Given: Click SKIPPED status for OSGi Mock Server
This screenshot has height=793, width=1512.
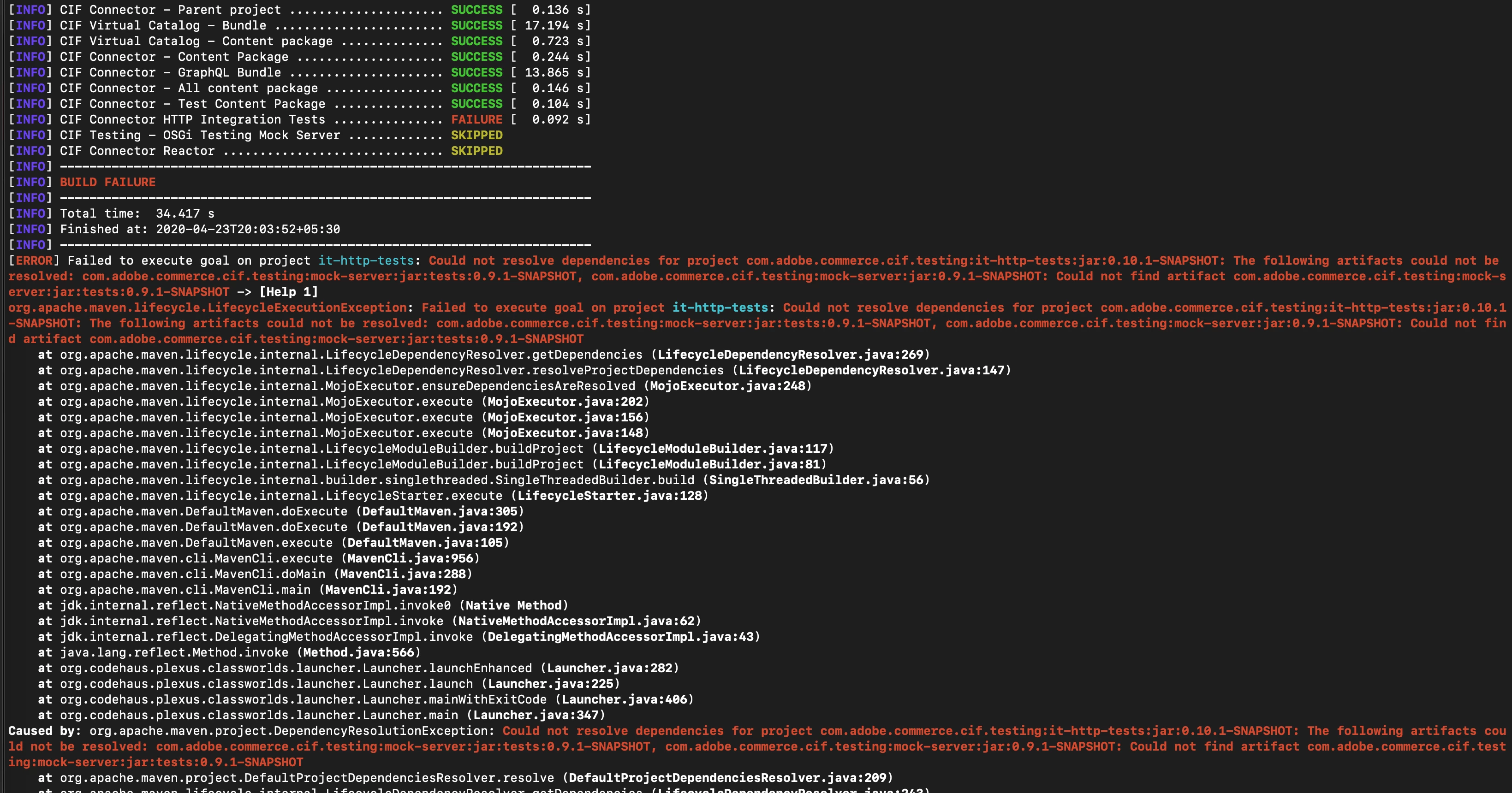Looking at the screenshot, I should pos(476,135).
